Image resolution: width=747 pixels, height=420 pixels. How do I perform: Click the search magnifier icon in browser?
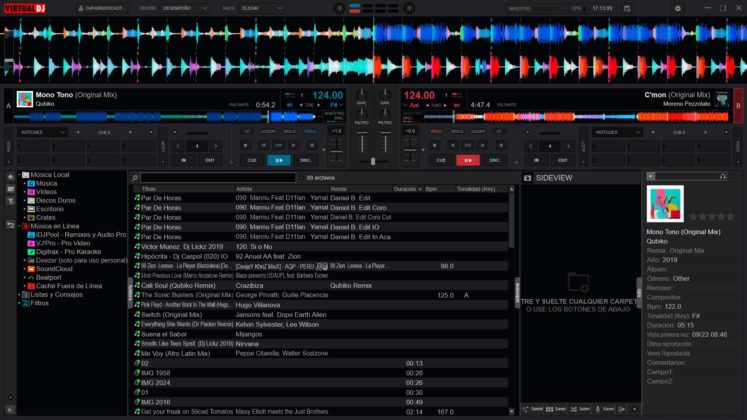click(135, 178)
